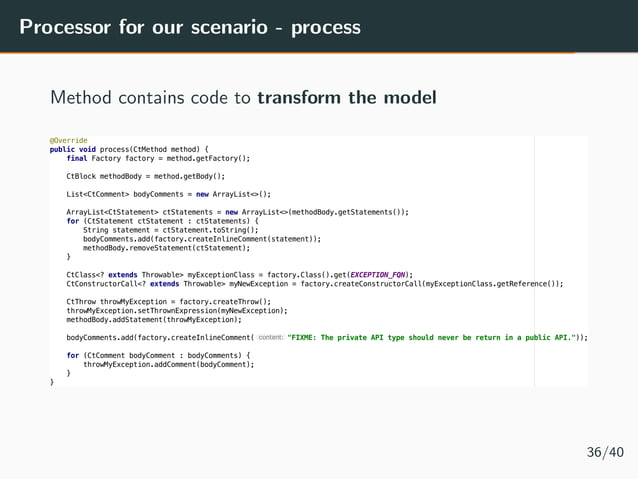Click the CtBlock methodBody declaration line

(145, 176)
